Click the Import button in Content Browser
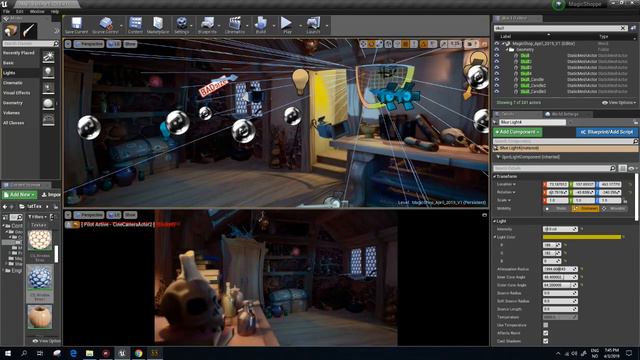 click(51, 195)
